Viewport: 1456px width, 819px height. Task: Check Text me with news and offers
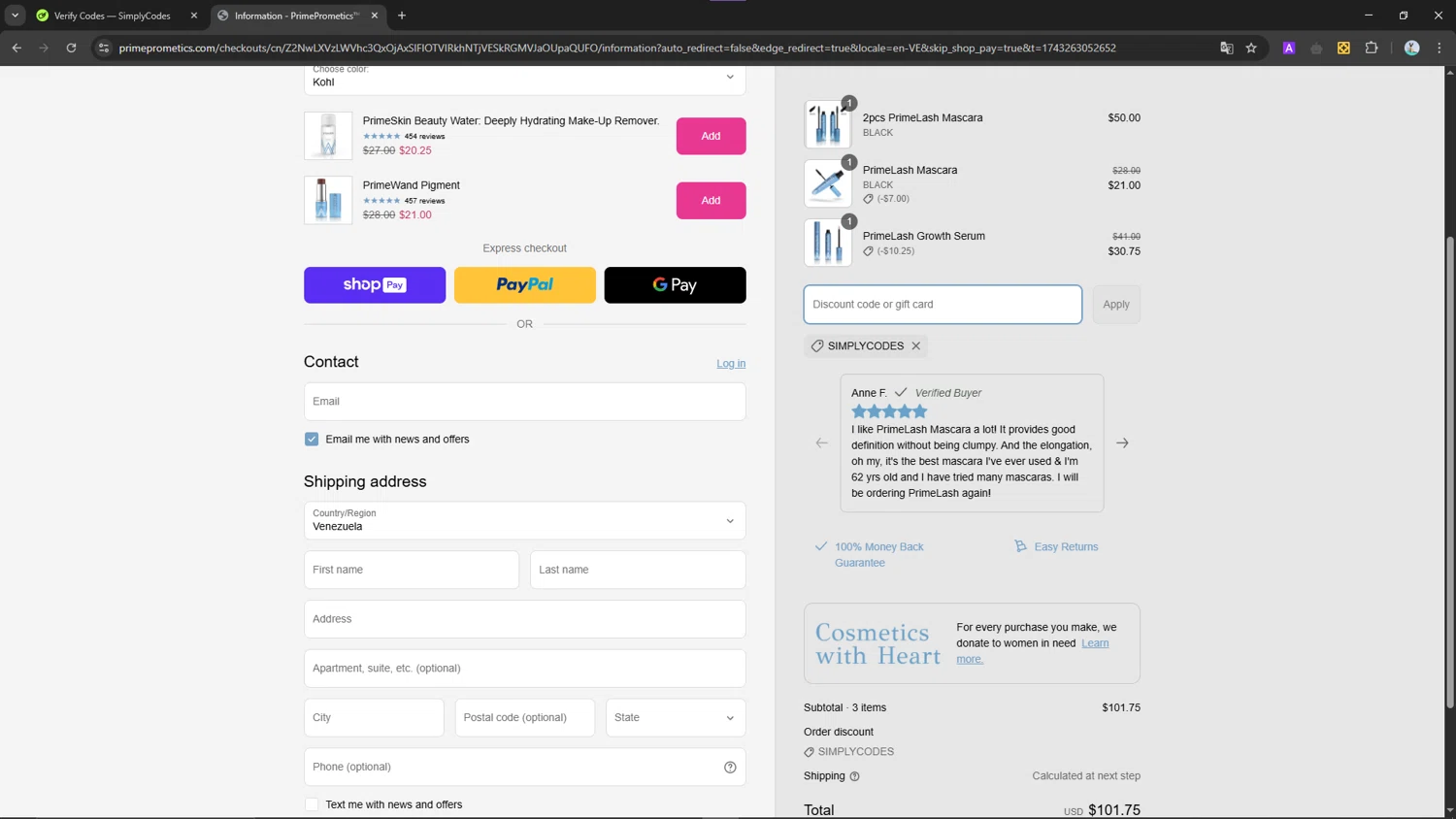pyautogui.click(x=312, y=804)
